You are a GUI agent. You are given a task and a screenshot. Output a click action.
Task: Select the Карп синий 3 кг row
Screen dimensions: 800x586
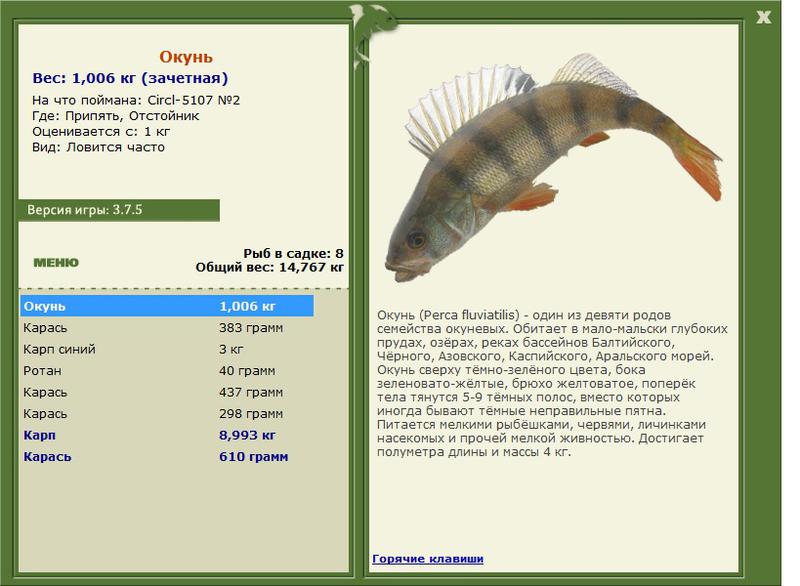167,349
